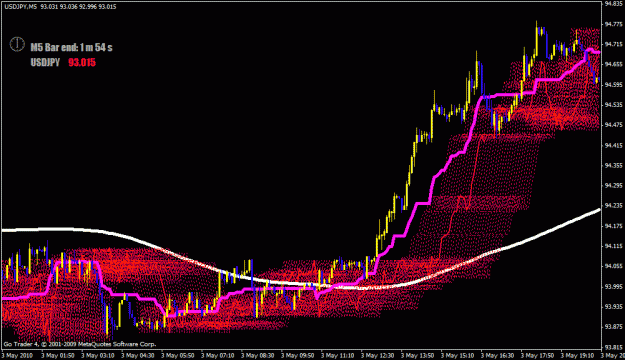Click the '3 May 04:30' time label
This screenshot has width=625, height=360.
tap(138, 355)
